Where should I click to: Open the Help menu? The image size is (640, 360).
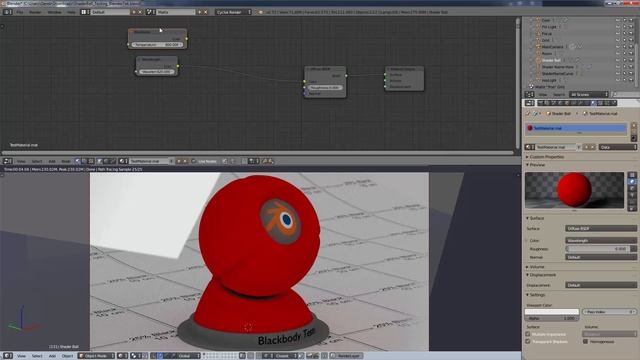[x=71, y=12]
